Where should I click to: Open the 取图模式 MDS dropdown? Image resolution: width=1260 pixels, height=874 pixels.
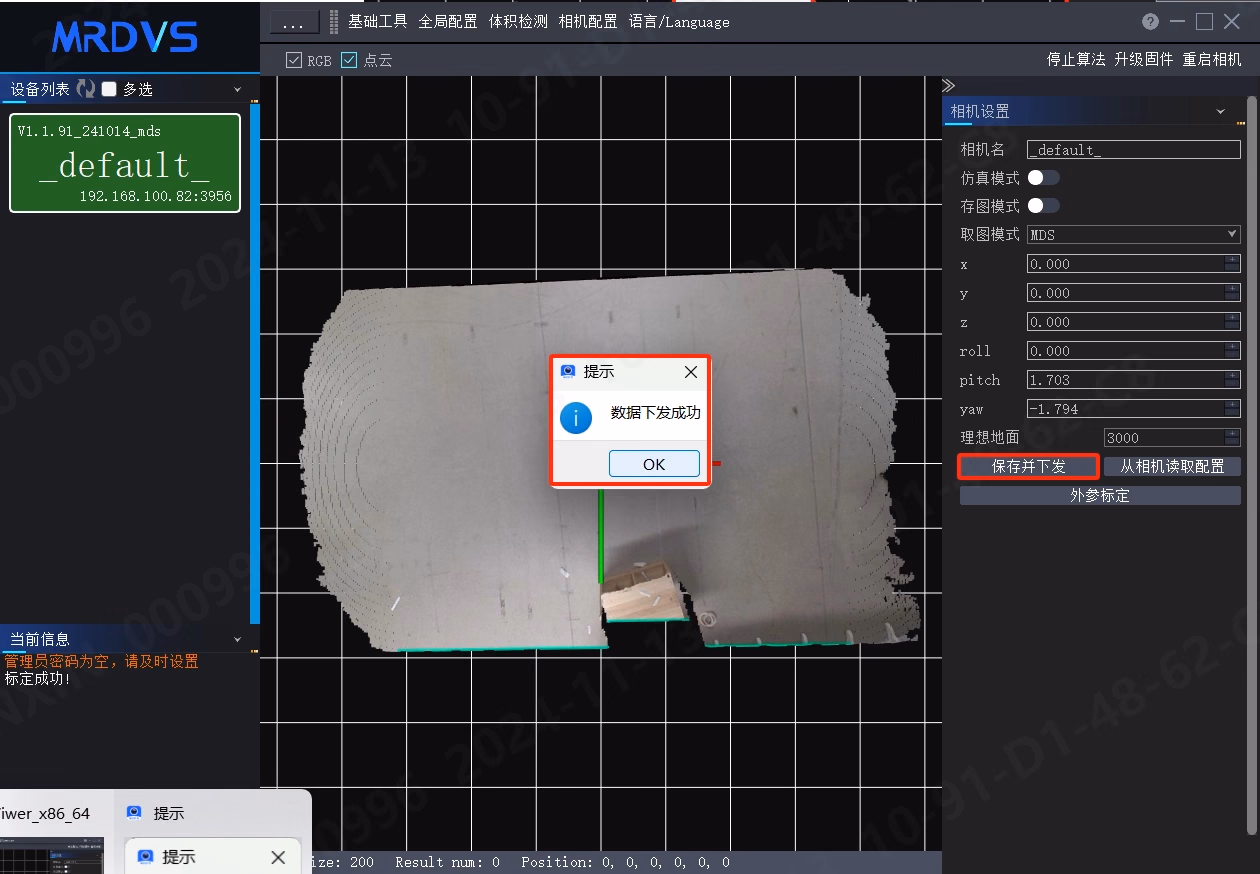pyautogui.click(x=1134, y=235)
